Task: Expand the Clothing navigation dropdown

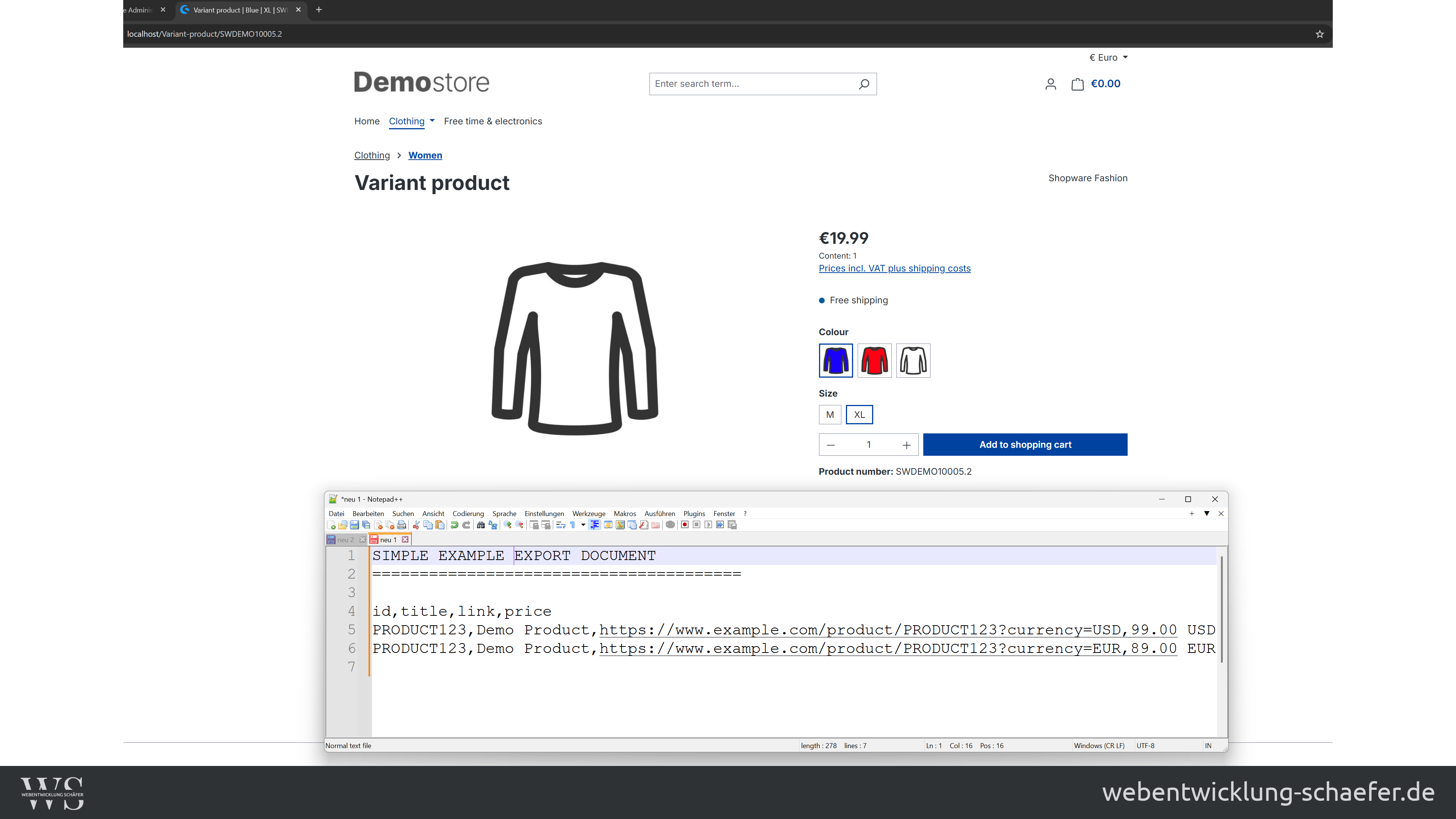Action: click(x=432, y=121)
